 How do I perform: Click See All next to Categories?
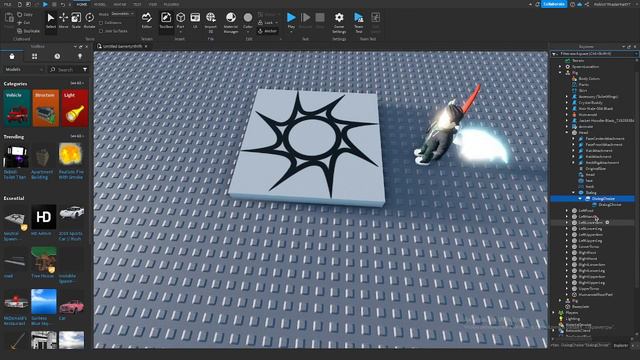click(x=77, y=83)
